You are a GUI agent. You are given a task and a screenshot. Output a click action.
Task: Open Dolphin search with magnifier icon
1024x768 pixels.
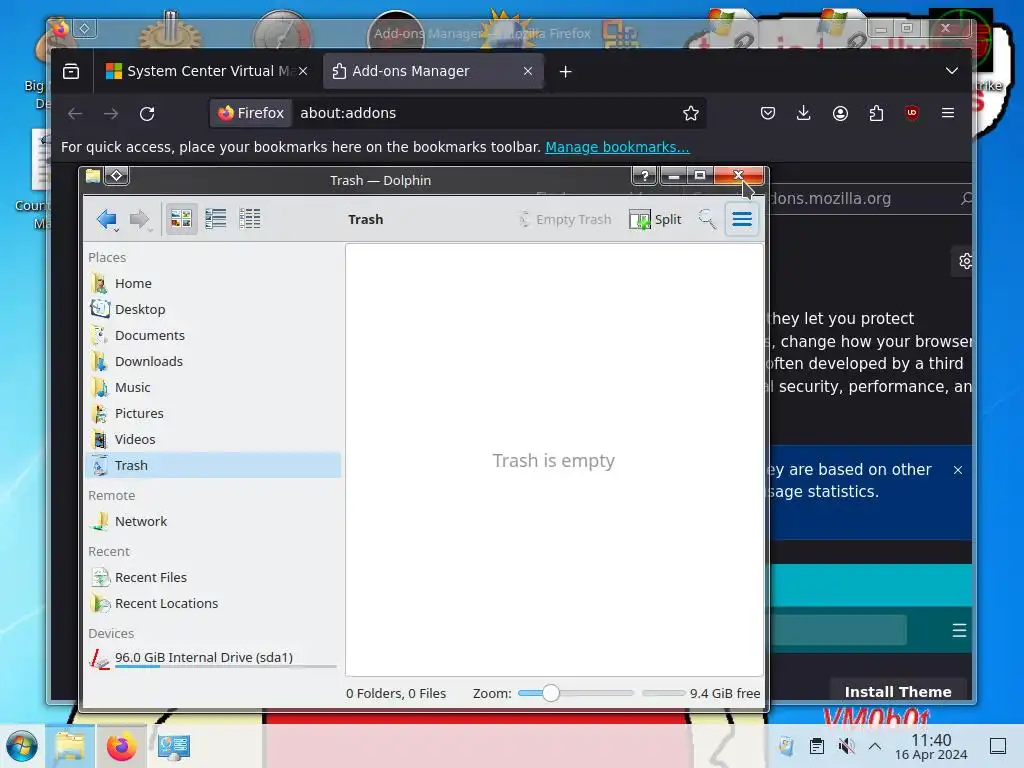(x=707, y=219)
